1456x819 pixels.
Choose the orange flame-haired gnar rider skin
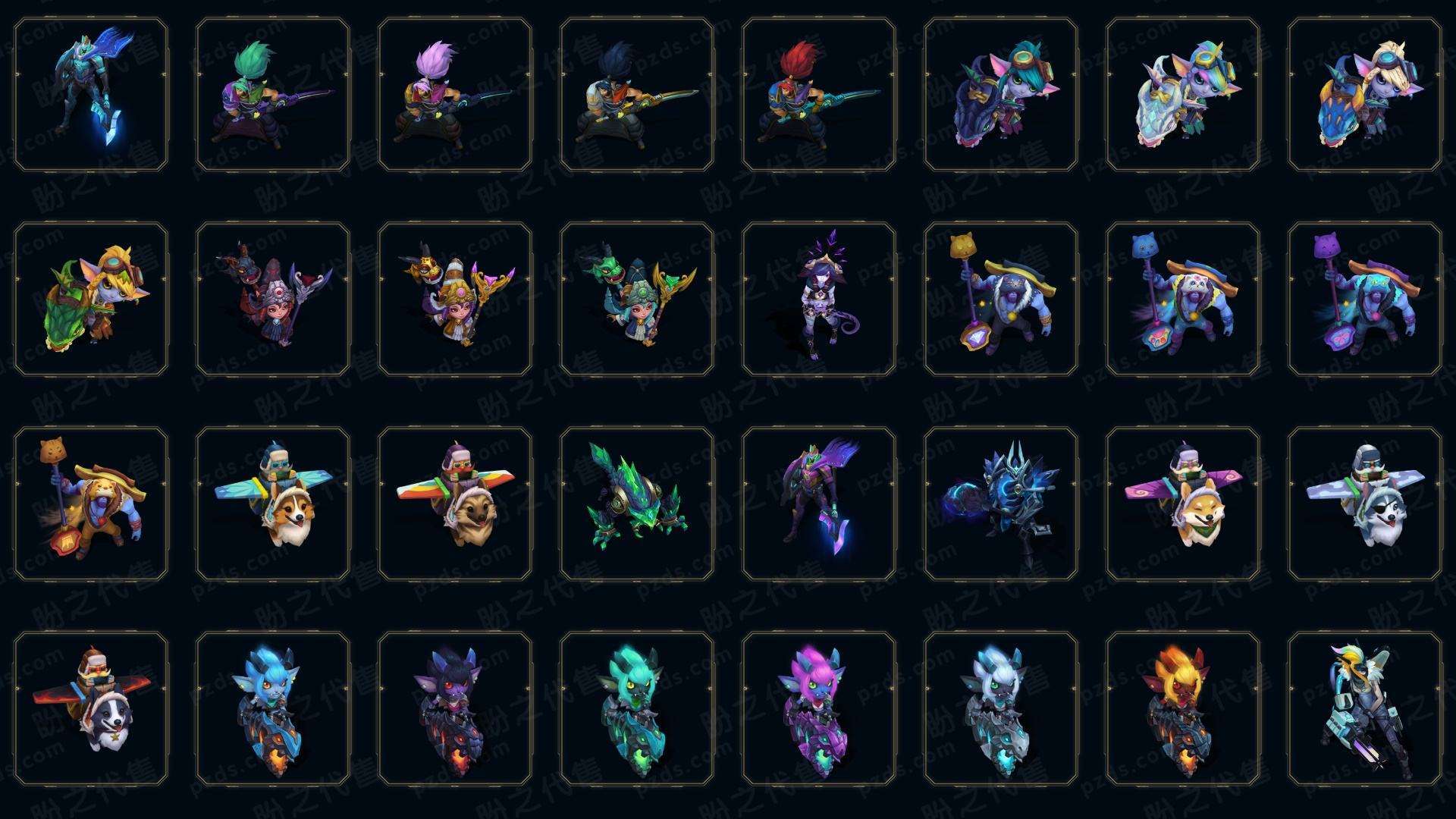tap(1183, 708)
